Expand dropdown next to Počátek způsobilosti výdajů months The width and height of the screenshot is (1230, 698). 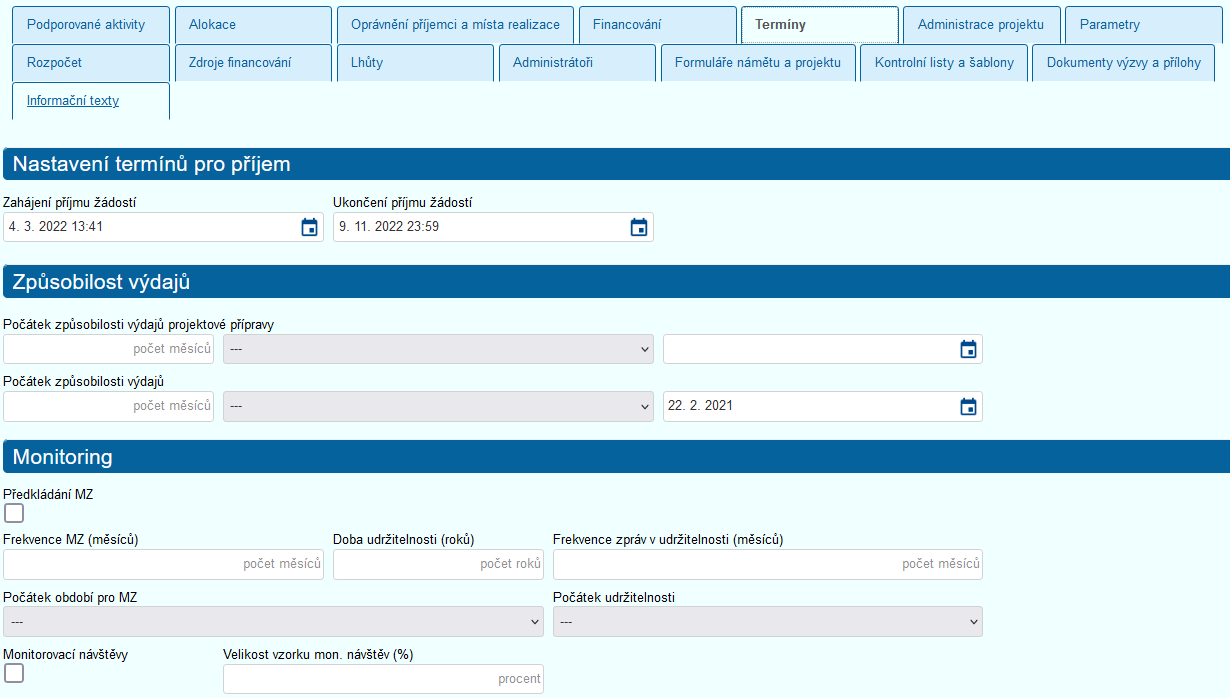pos(438,406)
